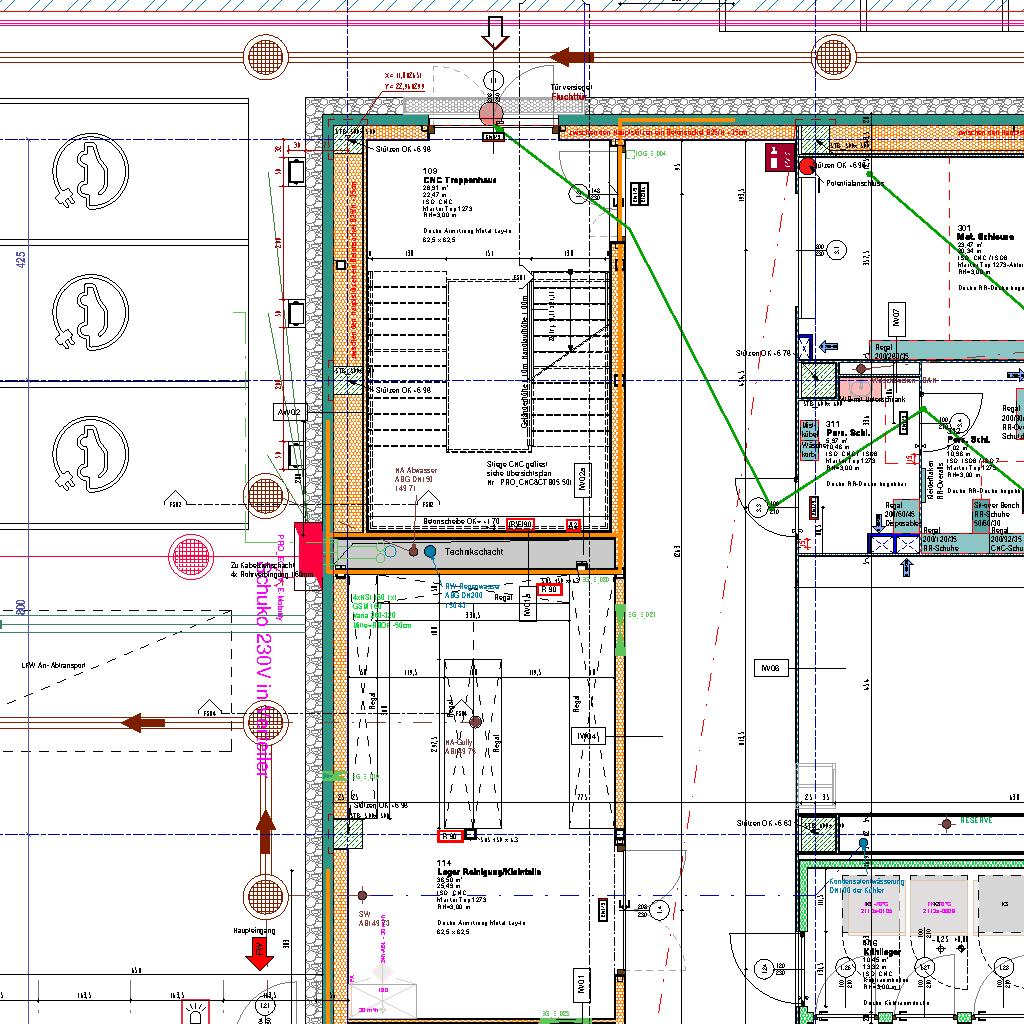Select the door tag circle numbered 51

pyautogui.click(x=837, y=249)
